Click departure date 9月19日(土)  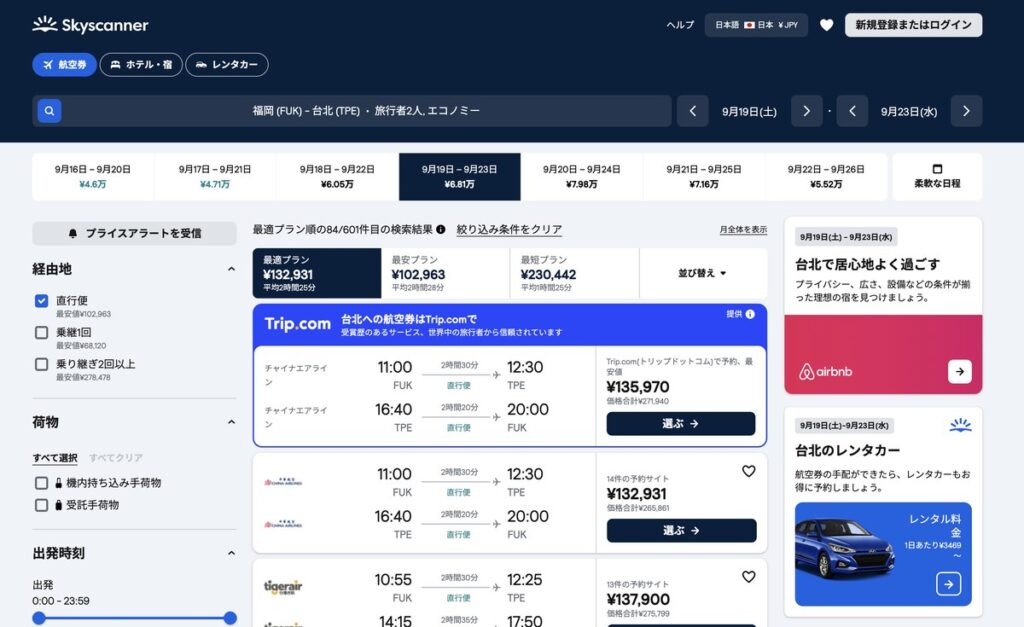point(749,112)
